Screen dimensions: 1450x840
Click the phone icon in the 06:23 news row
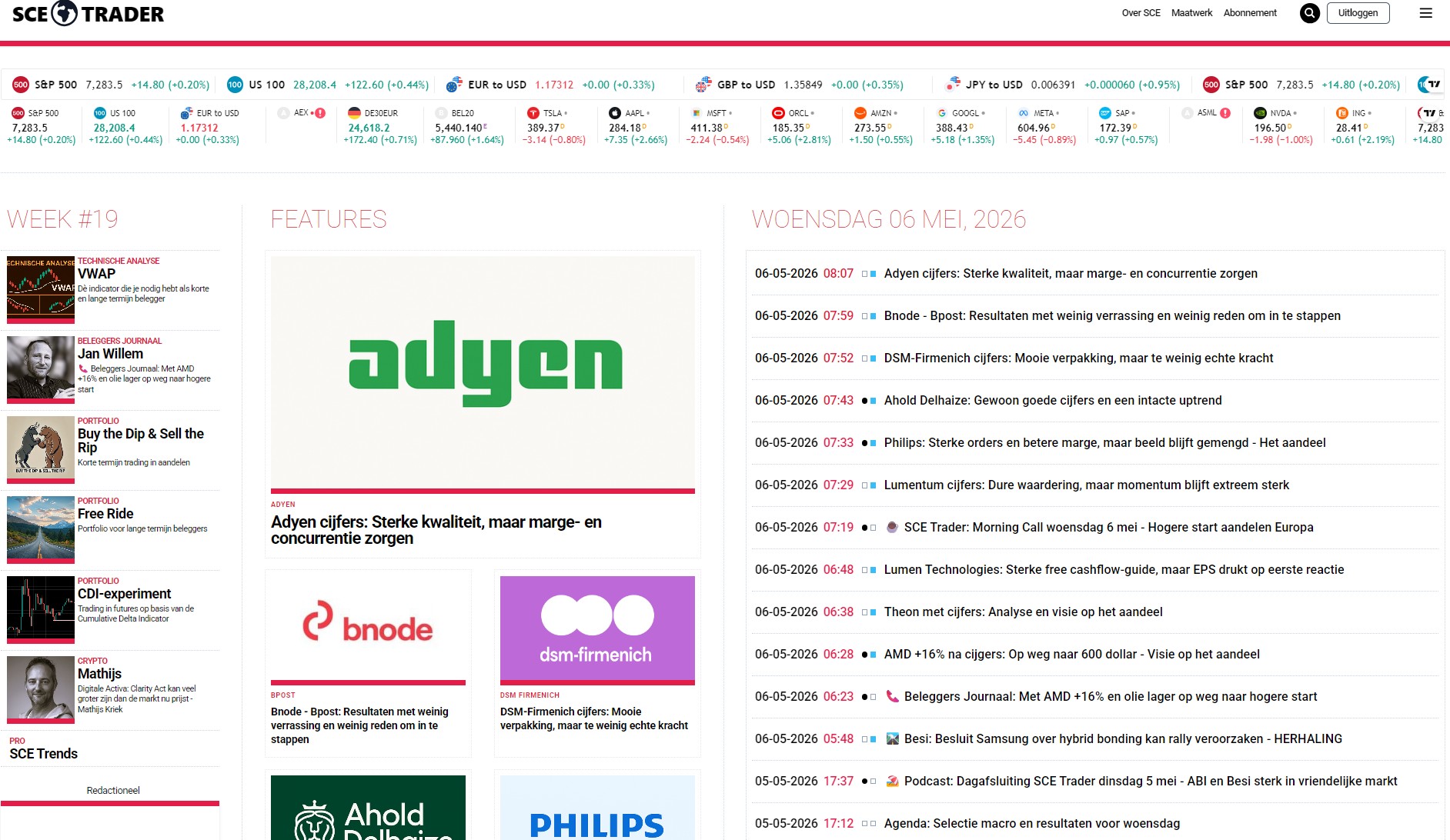pyautogui.click(x=892, y=696)
